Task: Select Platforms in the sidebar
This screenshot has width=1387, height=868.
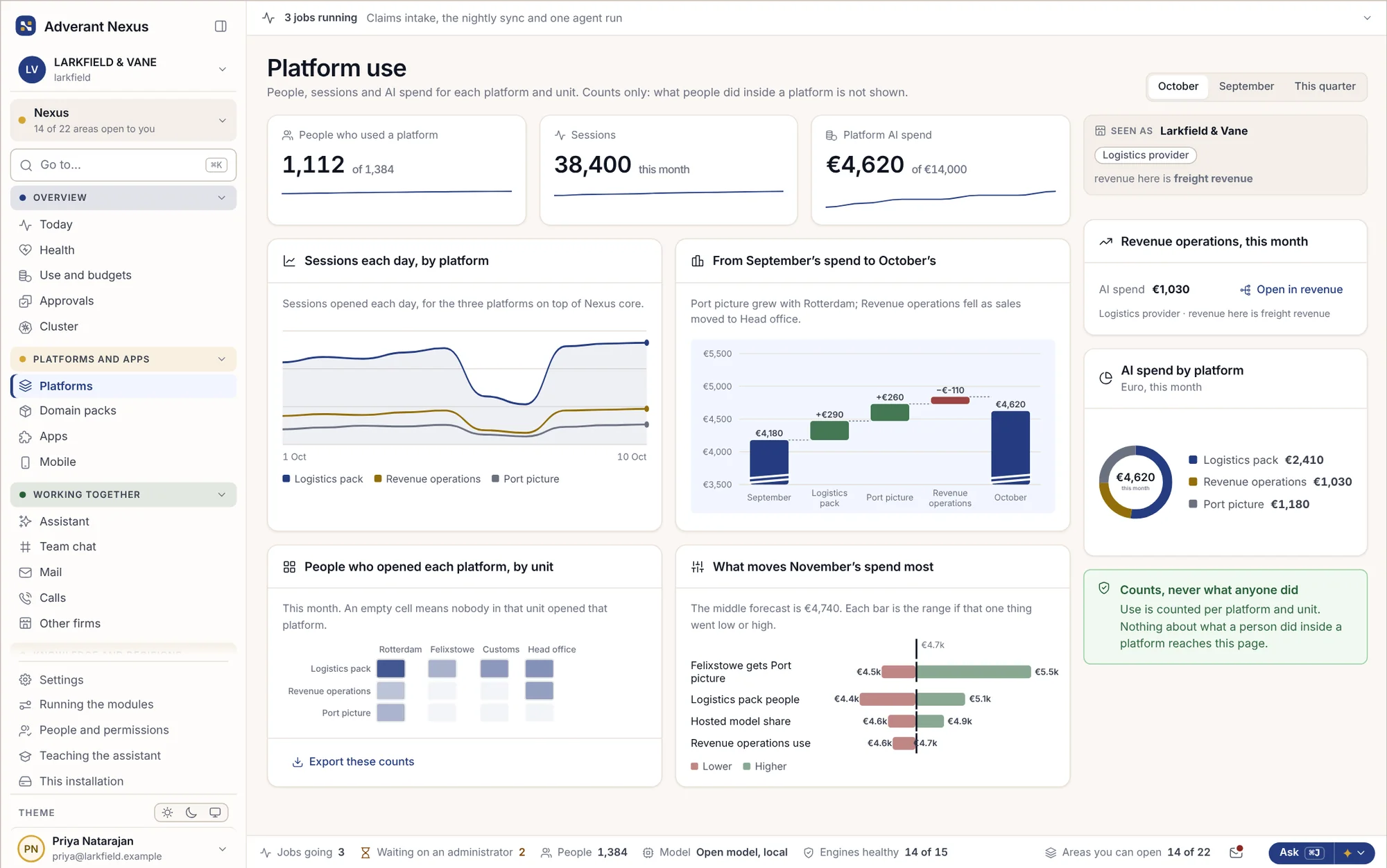Action: tap(123, 386)
